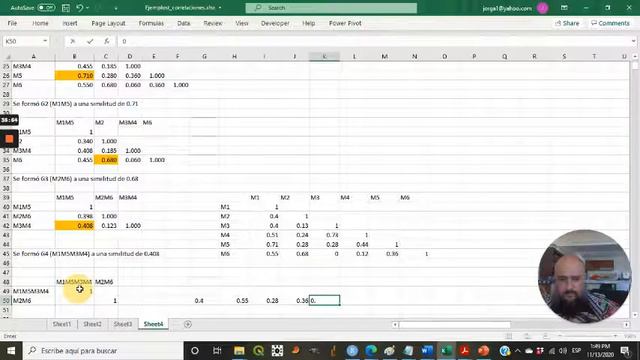Select column K header
This screenshot has height=360, width=640.
[x=324, y=56]
